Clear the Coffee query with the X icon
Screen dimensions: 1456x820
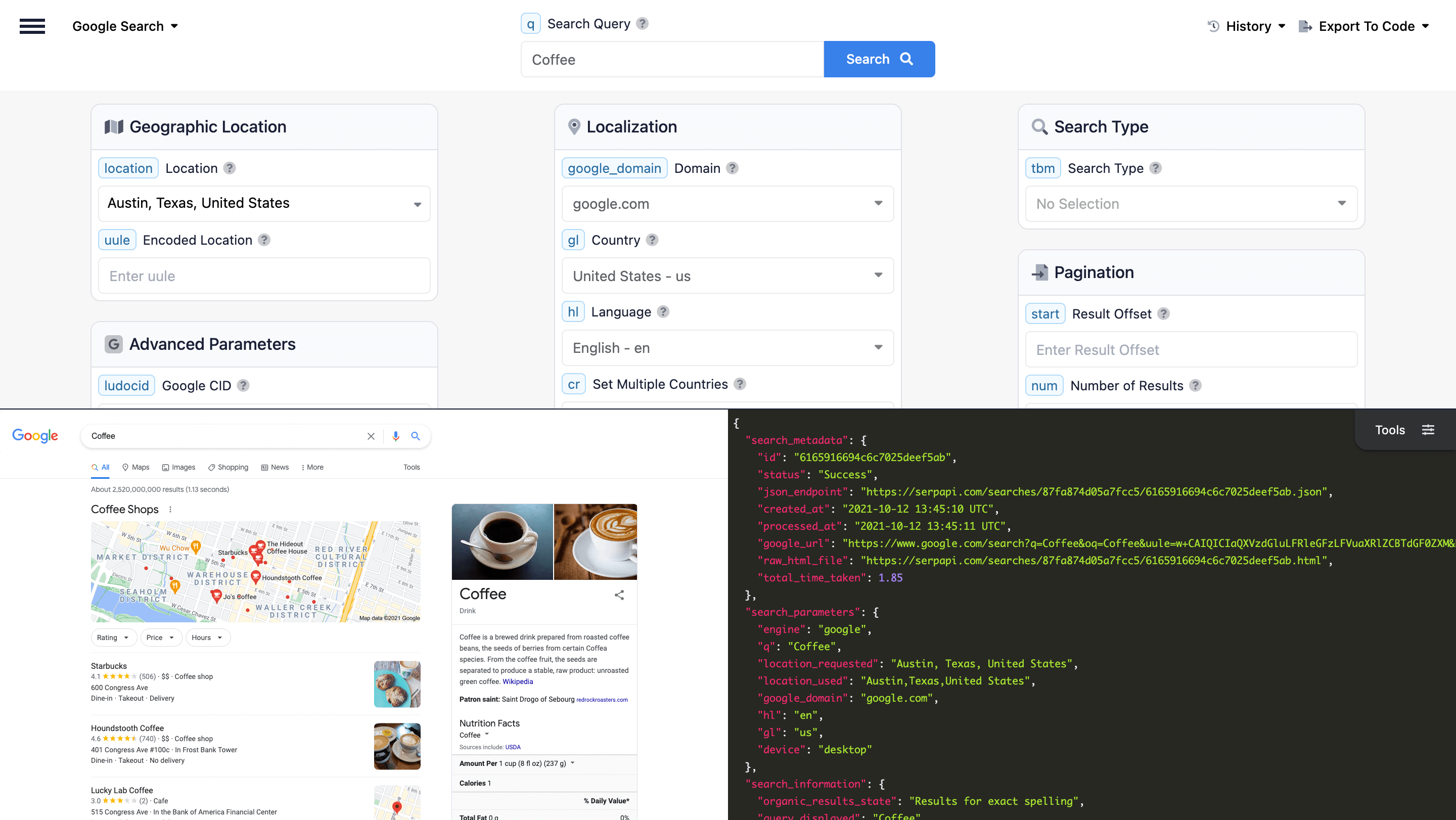coord(371,436)
